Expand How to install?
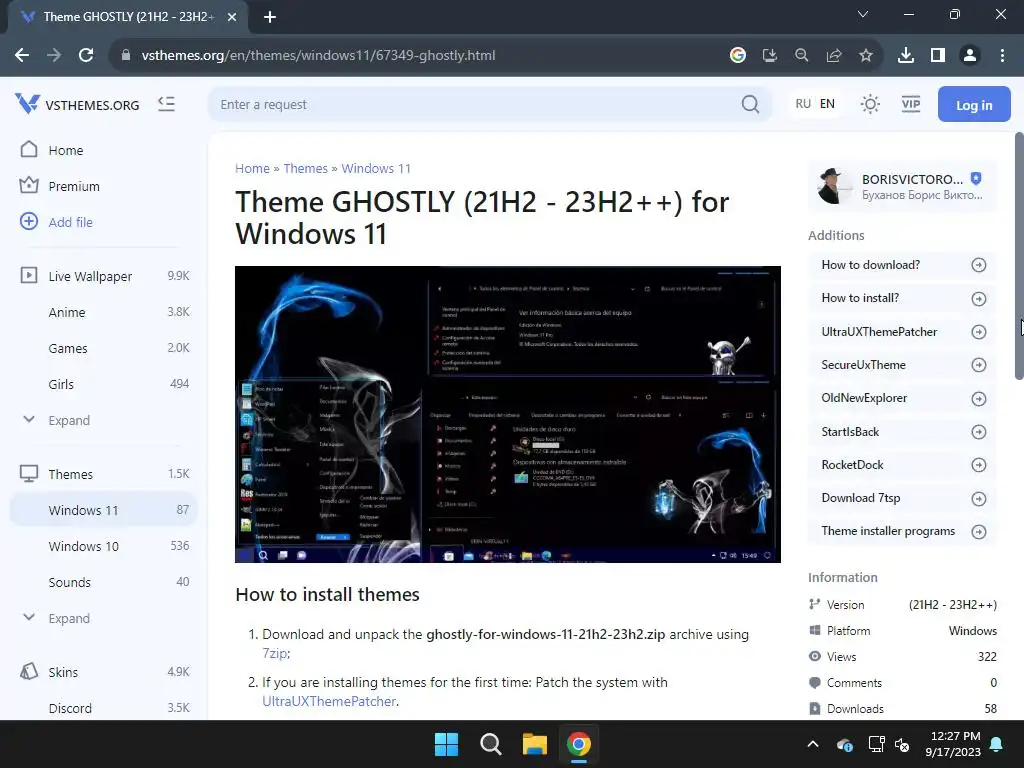The height and width of the screenshot is (768, 1024). coord(902,298)
